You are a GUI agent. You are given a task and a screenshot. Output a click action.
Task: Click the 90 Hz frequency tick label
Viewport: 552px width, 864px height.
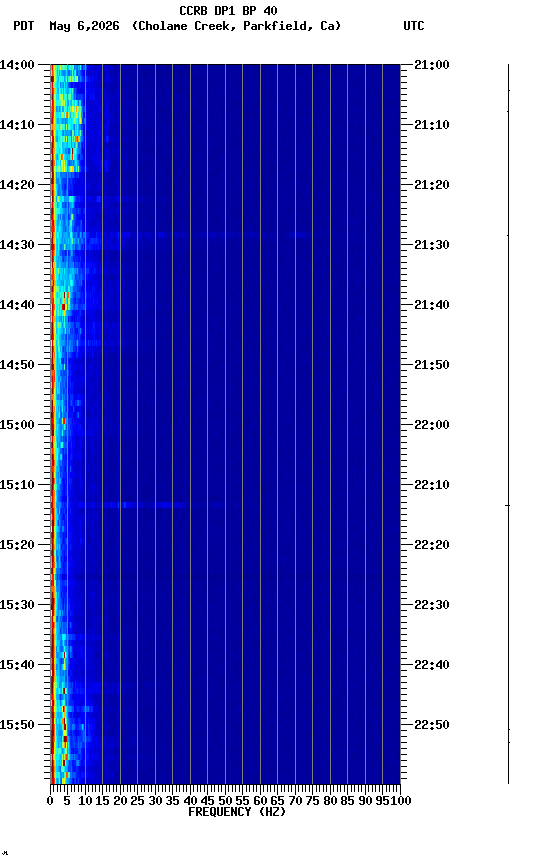[x=365, y=801]
